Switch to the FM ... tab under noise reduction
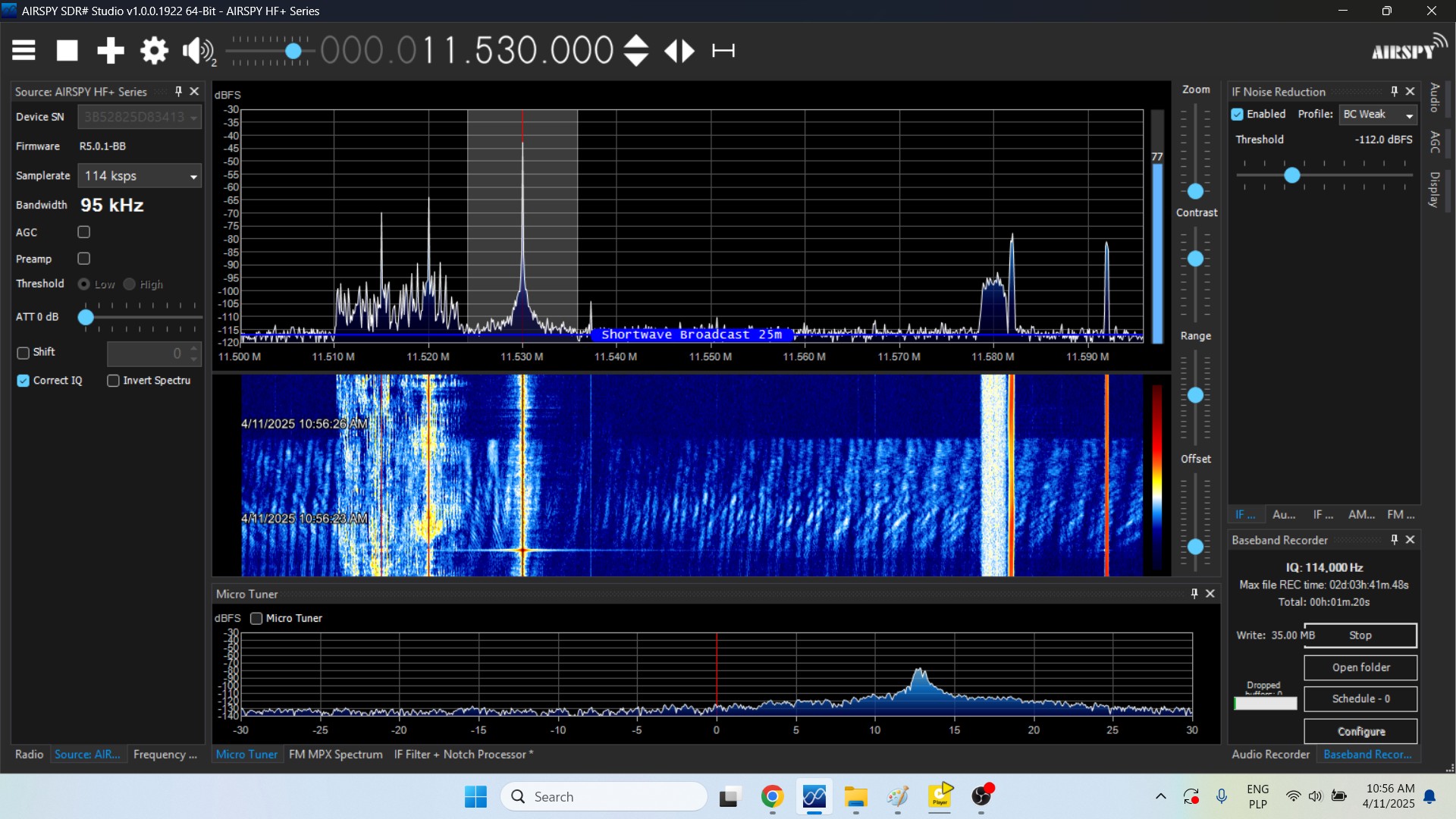 click(x=1401, y=515)
